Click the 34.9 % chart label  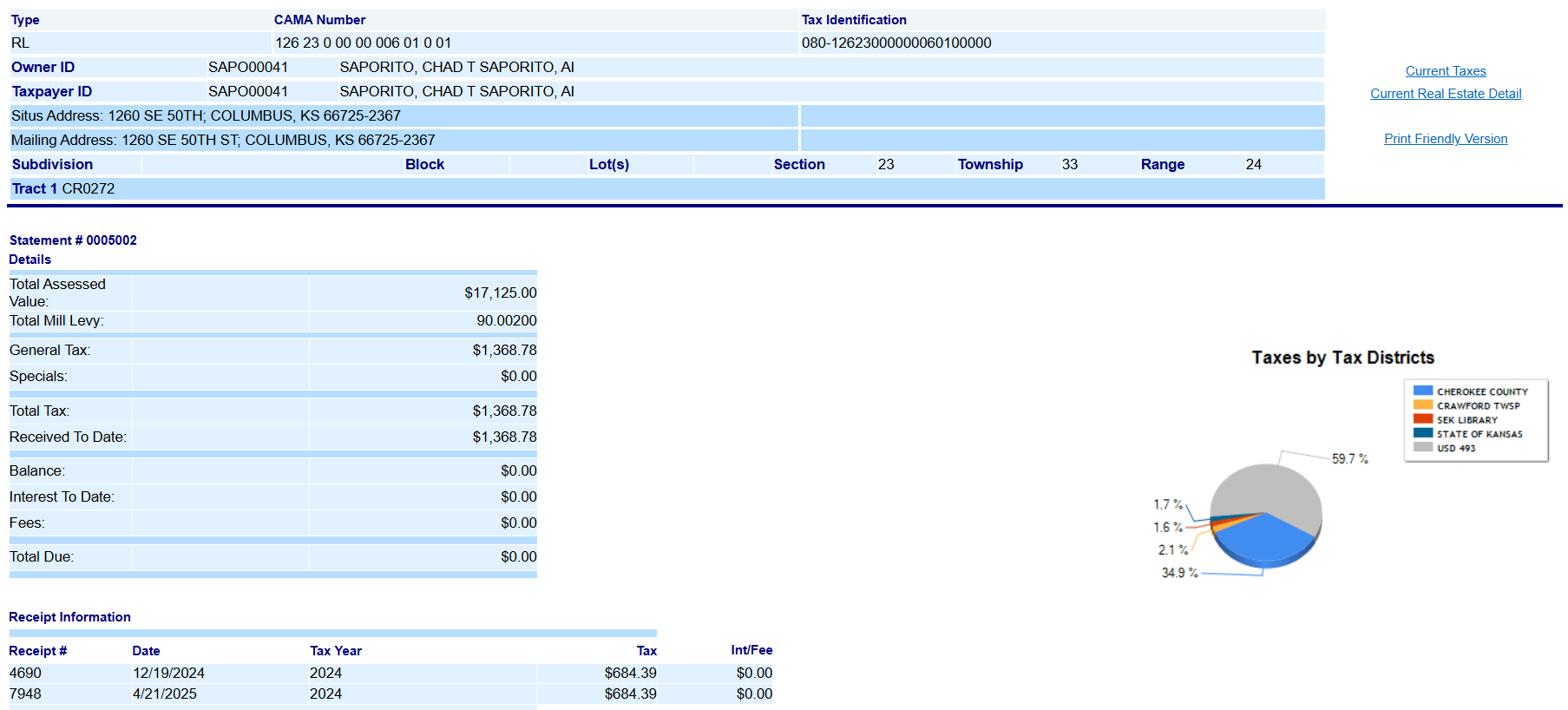pos(1179,573)
